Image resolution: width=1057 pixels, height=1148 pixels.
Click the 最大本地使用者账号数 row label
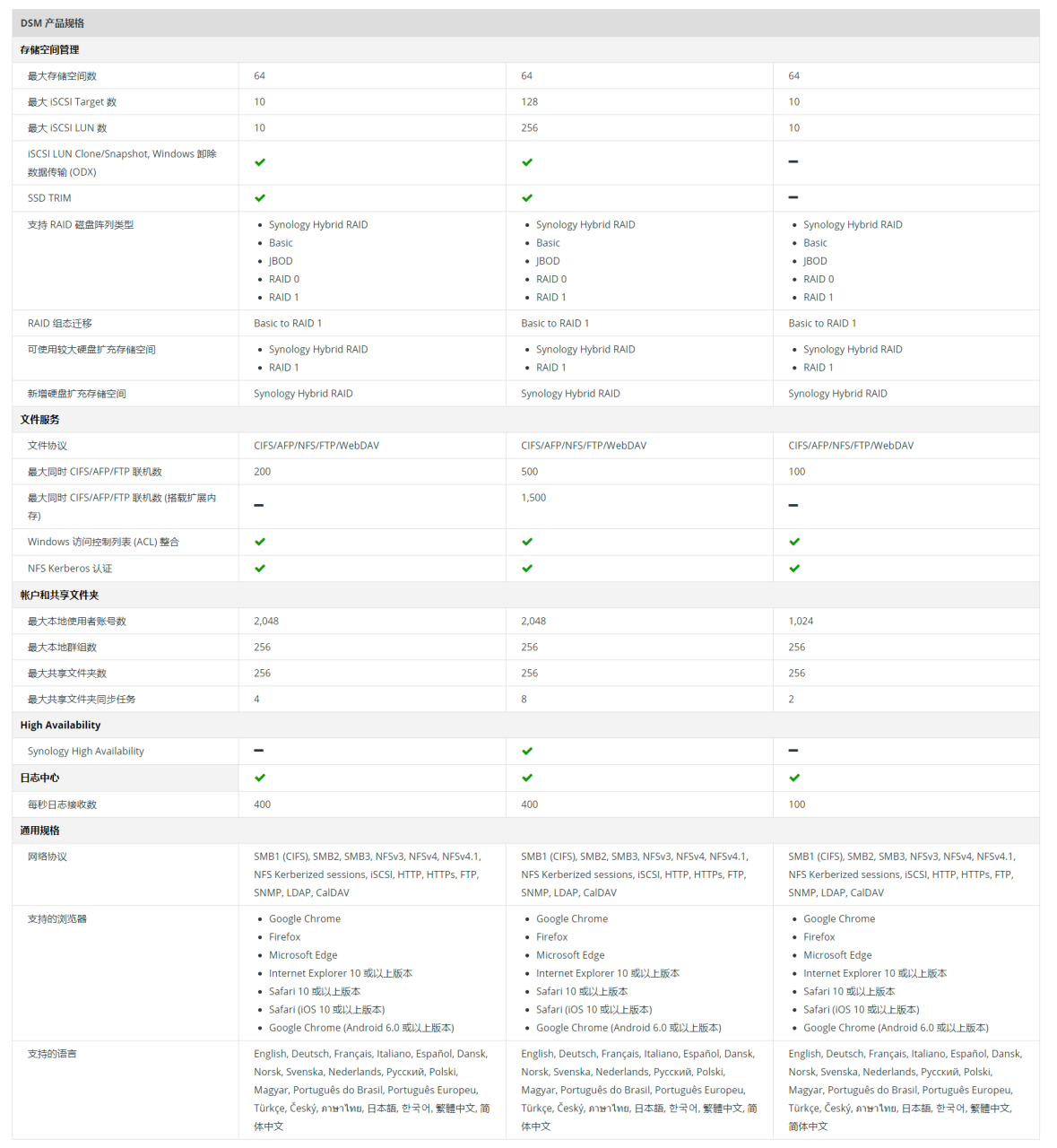[77, 622]
